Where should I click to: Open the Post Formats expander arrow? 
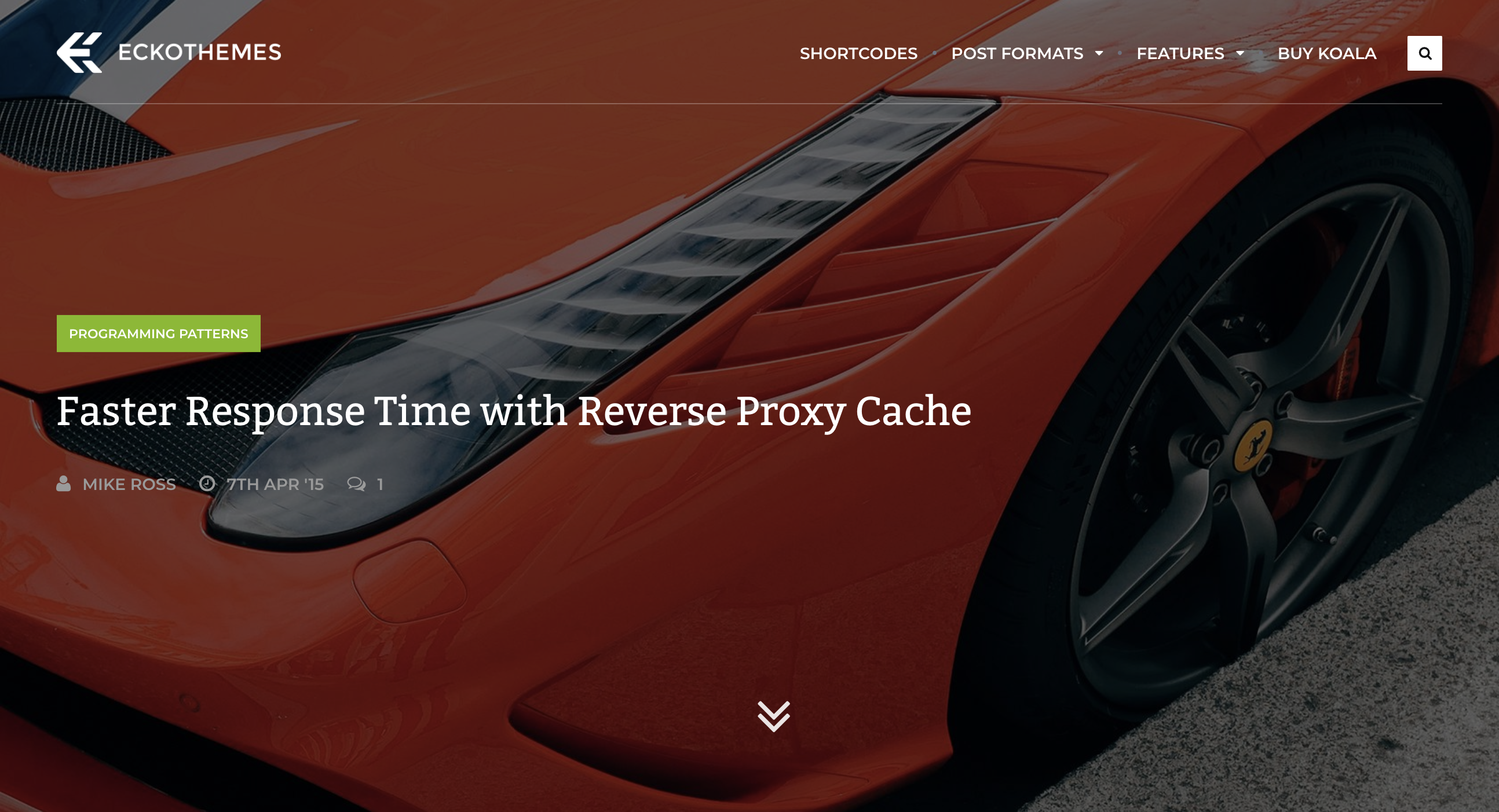coord(1100,53)
